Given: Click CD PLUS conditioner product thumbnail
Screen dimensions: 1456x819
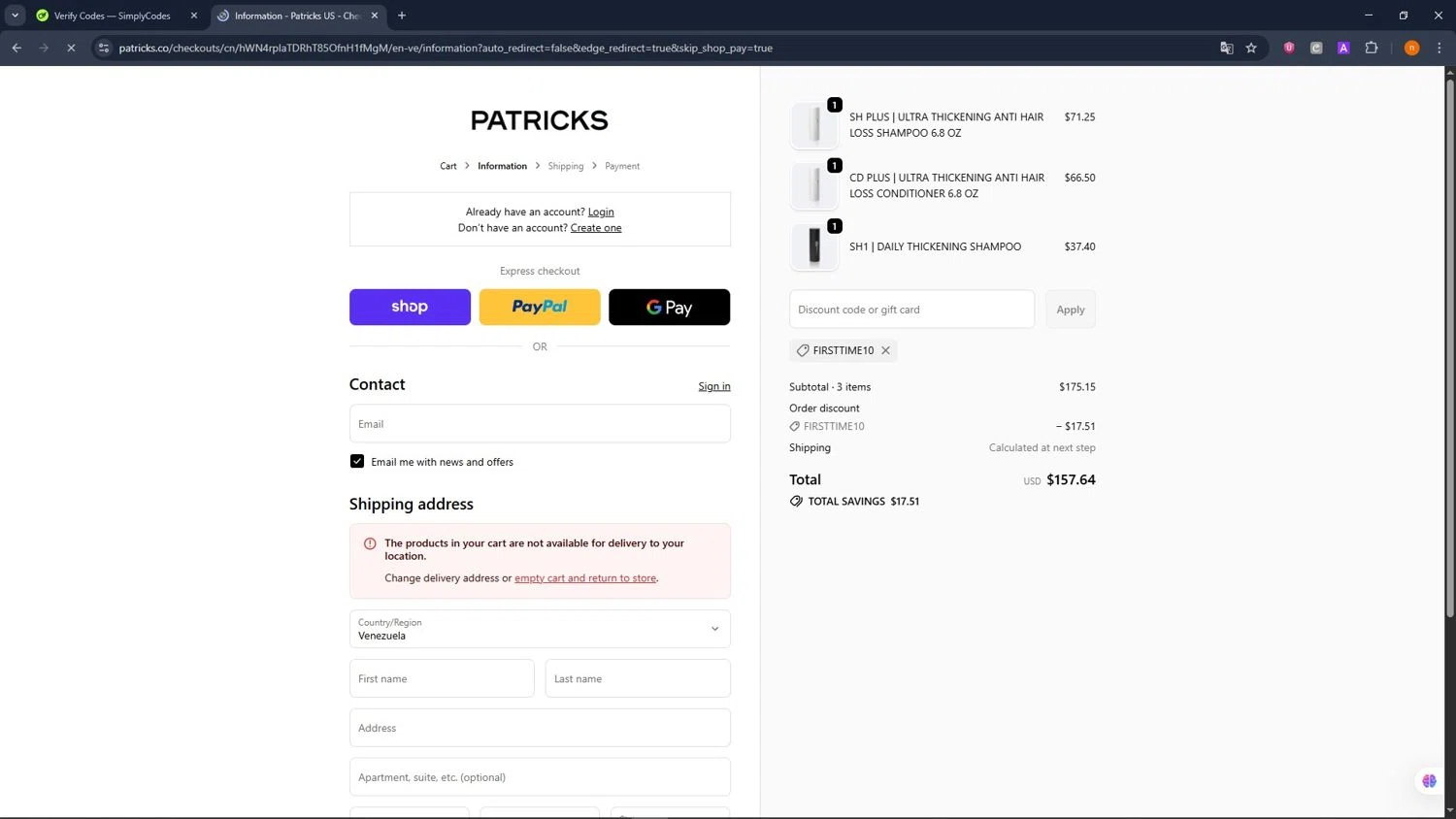Looking at the screenshot, I should pyautogui.click(x=814, y=185).
